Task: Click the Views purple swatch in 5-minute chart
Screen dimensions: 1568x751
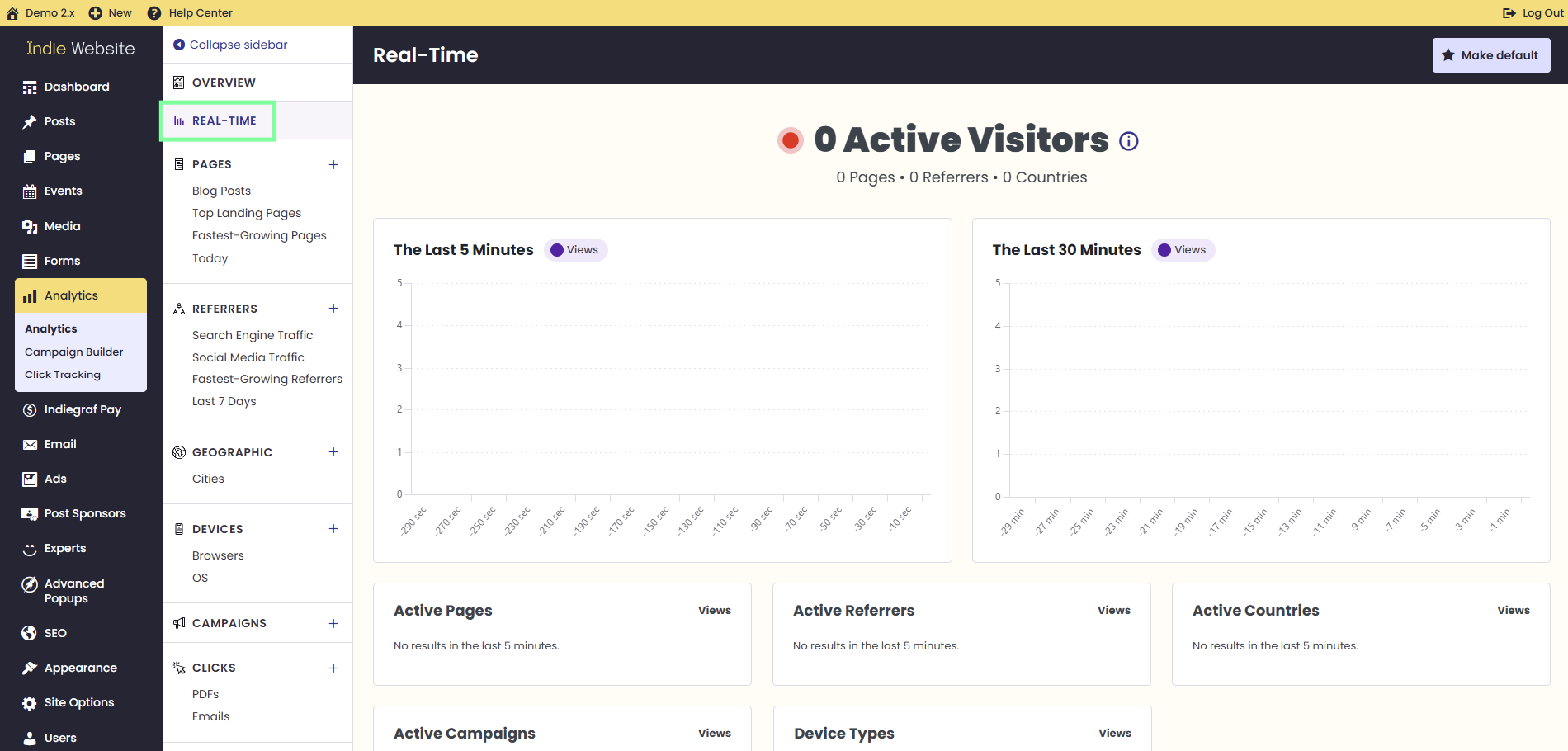Action: click(557, 250)
